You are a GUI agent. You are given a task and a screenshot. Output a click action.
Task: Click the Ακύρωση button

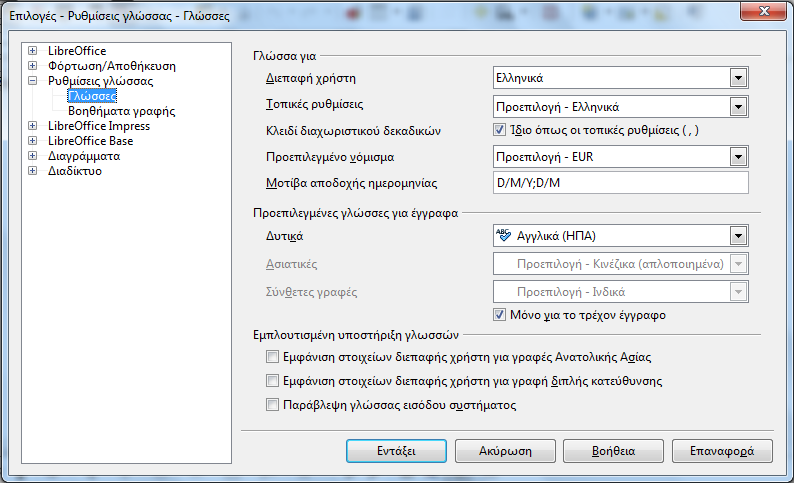505,451
